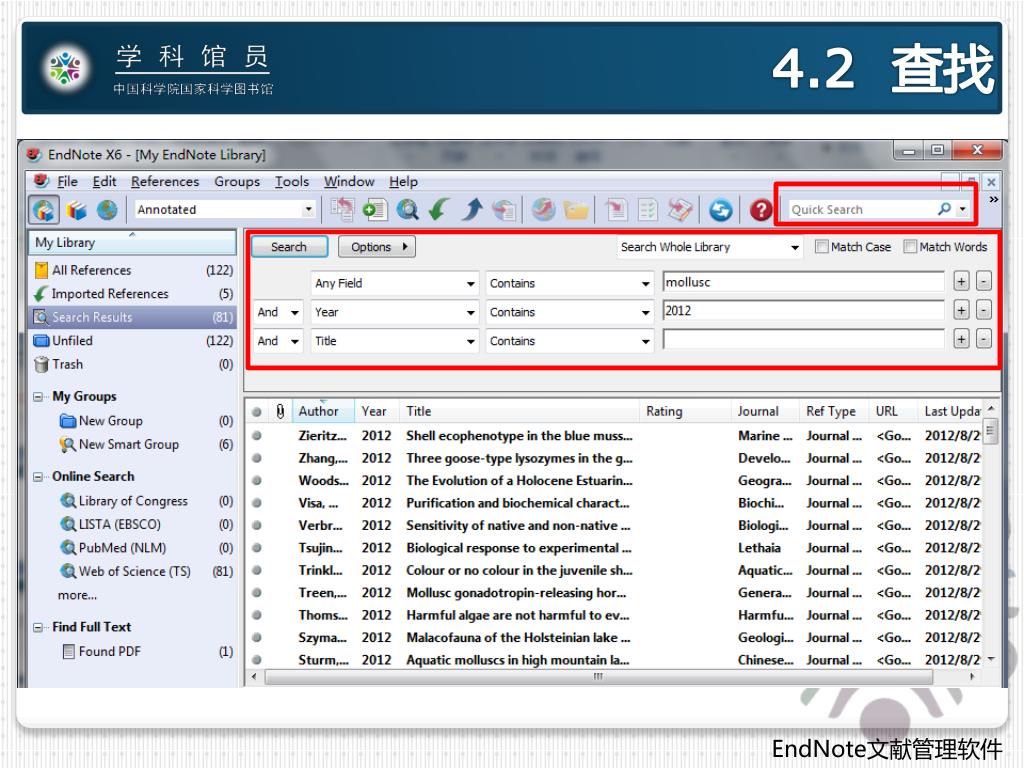This screenshot has height=768, width=1024.
Task: Open the References menu
Action: (x=165, y=182)
